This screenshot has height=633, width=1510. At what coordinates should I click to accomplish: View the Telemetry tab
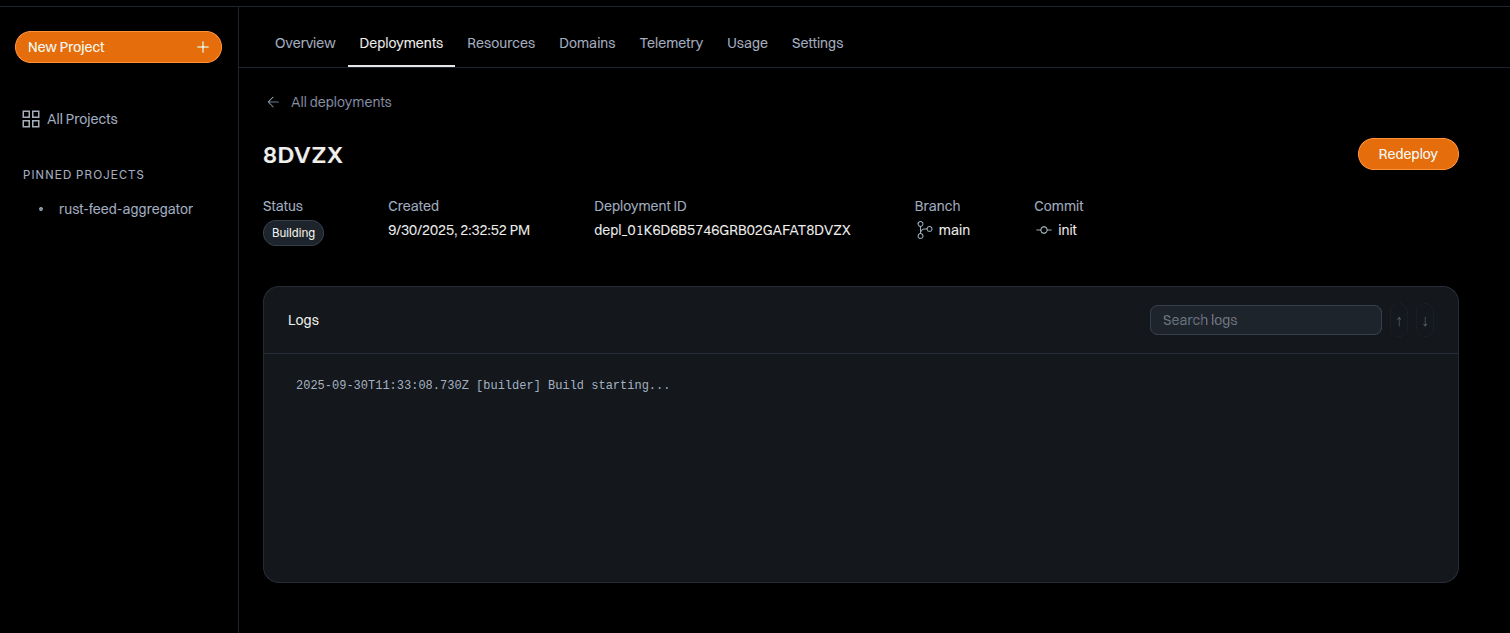[671, 43]
